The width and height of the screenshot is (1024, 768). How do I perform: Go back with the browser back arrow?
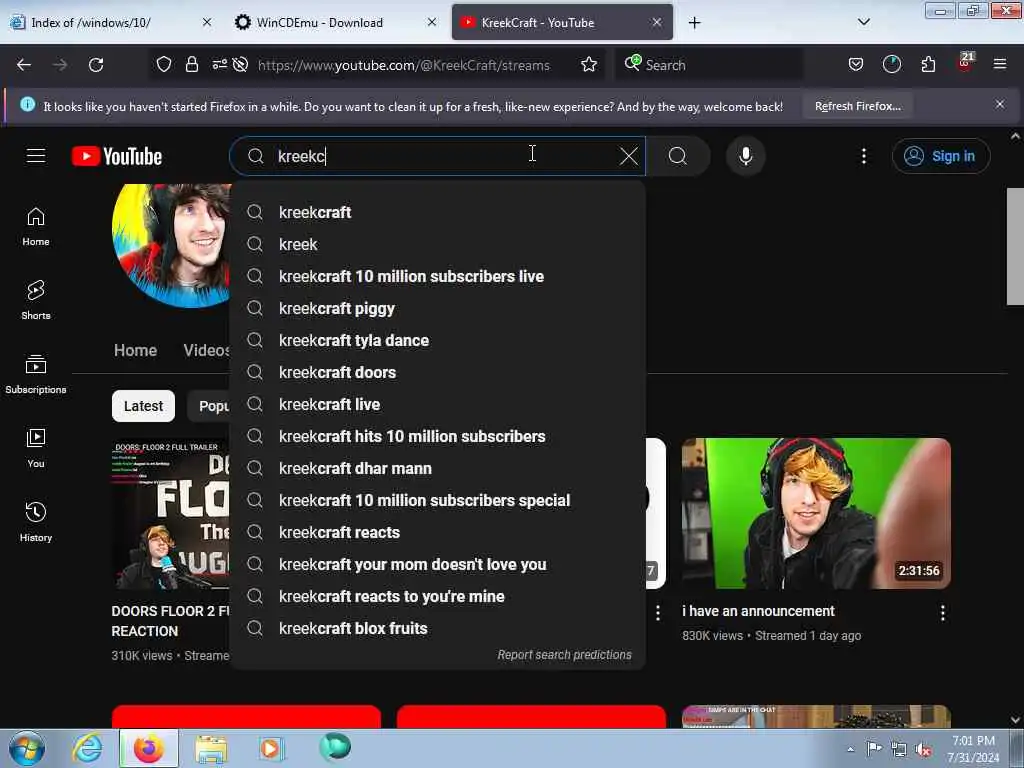tap(24, 65)
